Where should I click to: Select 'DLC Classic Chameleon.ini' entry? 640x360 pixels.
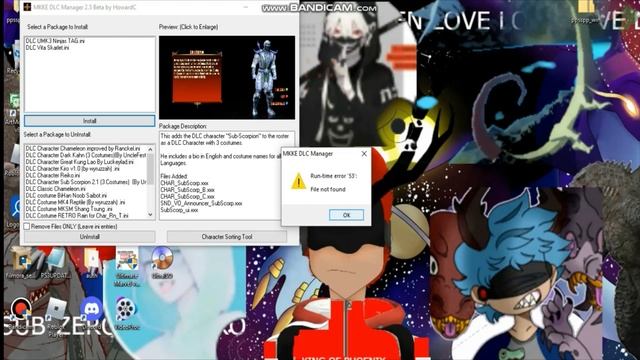click(56, 189)
